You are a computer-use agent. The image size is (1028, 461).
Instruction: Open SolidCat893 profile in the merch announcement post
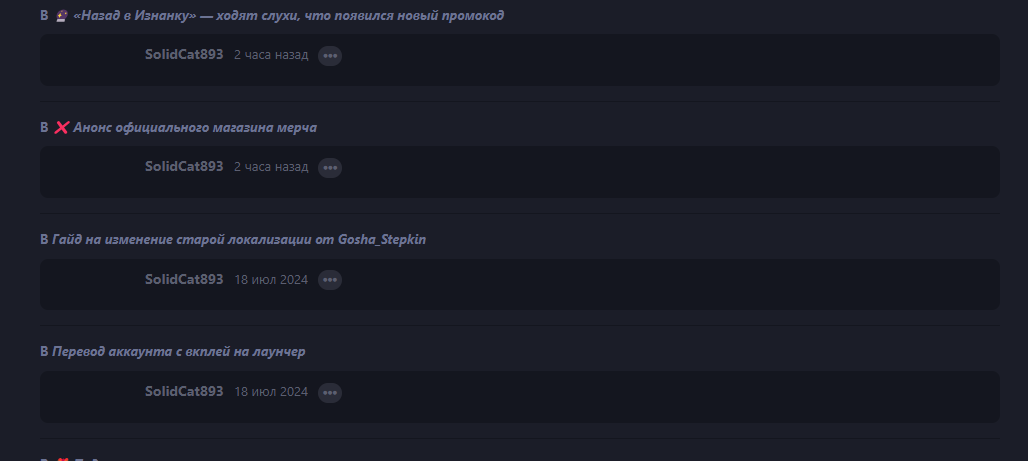[x=184, y=167]
